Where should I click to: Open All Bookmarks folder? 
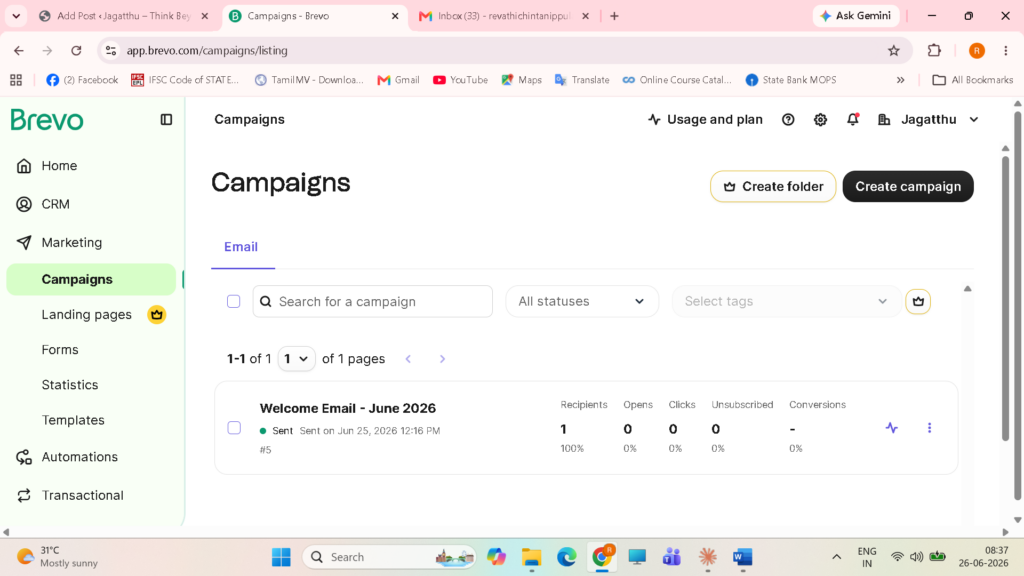972,80
